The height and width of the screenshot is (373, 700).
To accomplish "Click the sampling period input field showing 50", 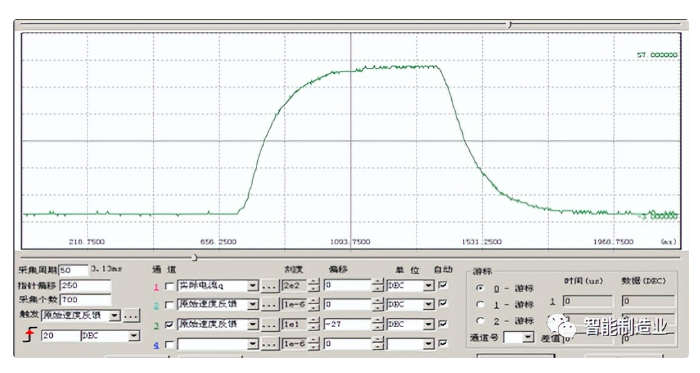I will (74, 270).
